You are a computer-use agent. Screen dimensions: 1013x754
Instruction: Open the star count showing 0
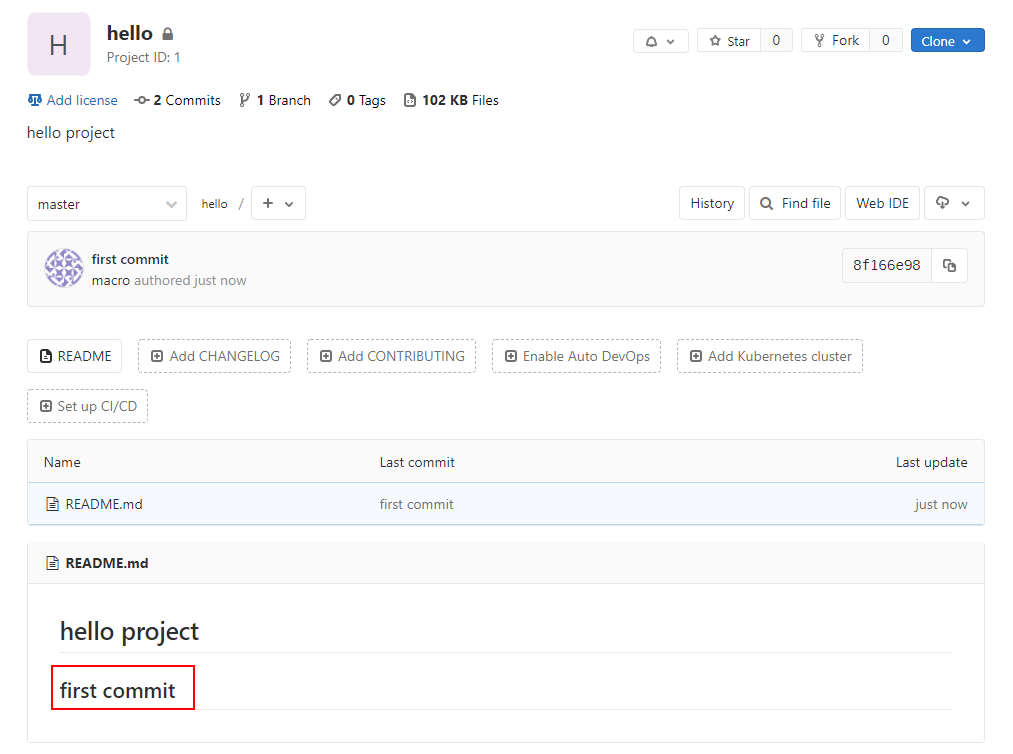pyautogui.click(x=776, y=41)
